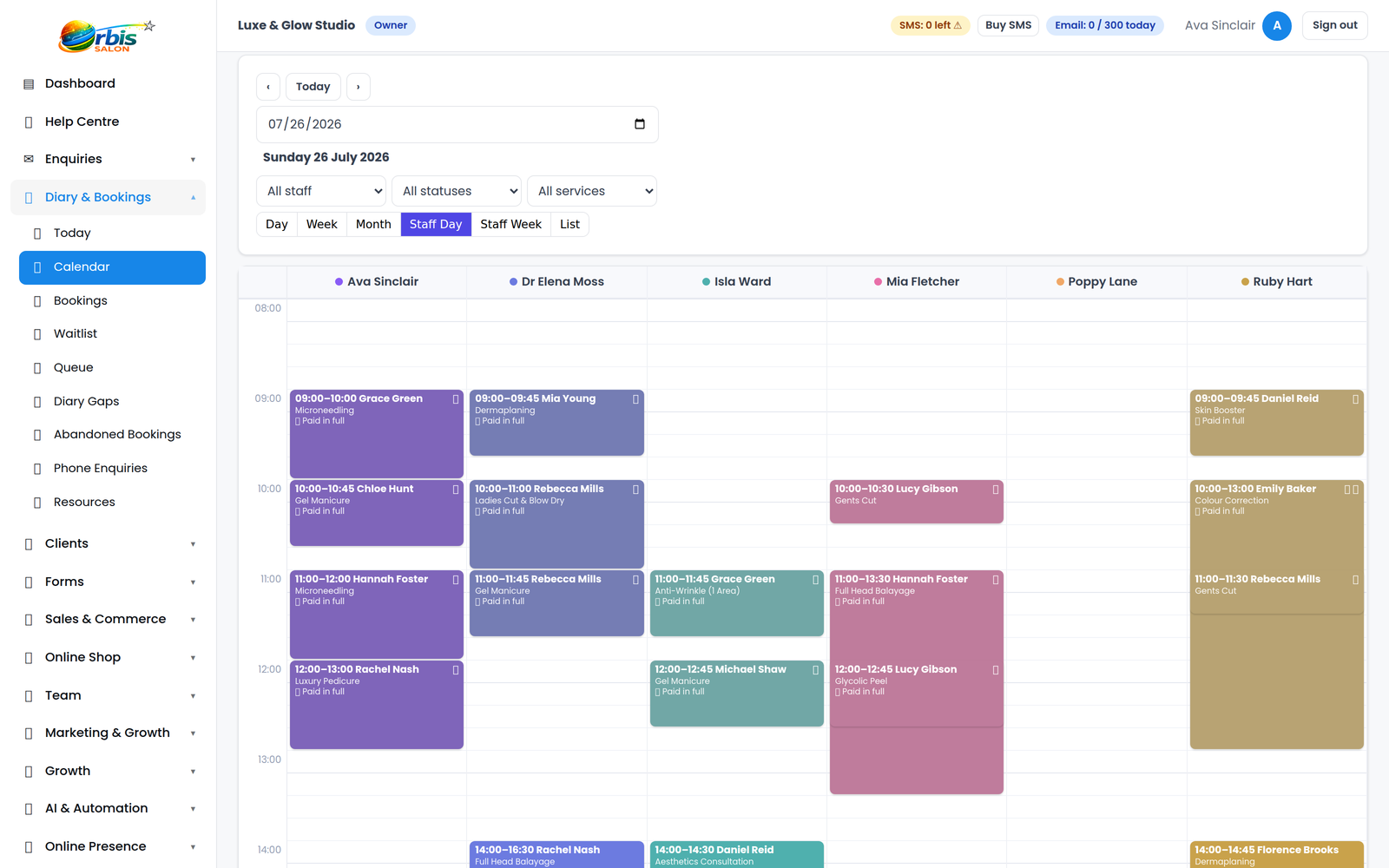Expand the Marketing & Growth section
The image size is (1389, 868).
pos(193,733)
